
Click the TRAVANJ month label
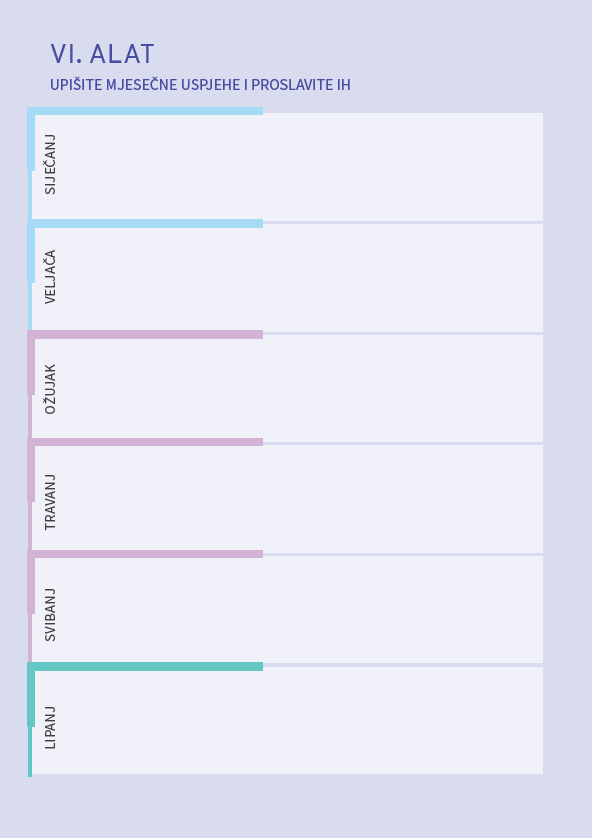tap(50, 502)
